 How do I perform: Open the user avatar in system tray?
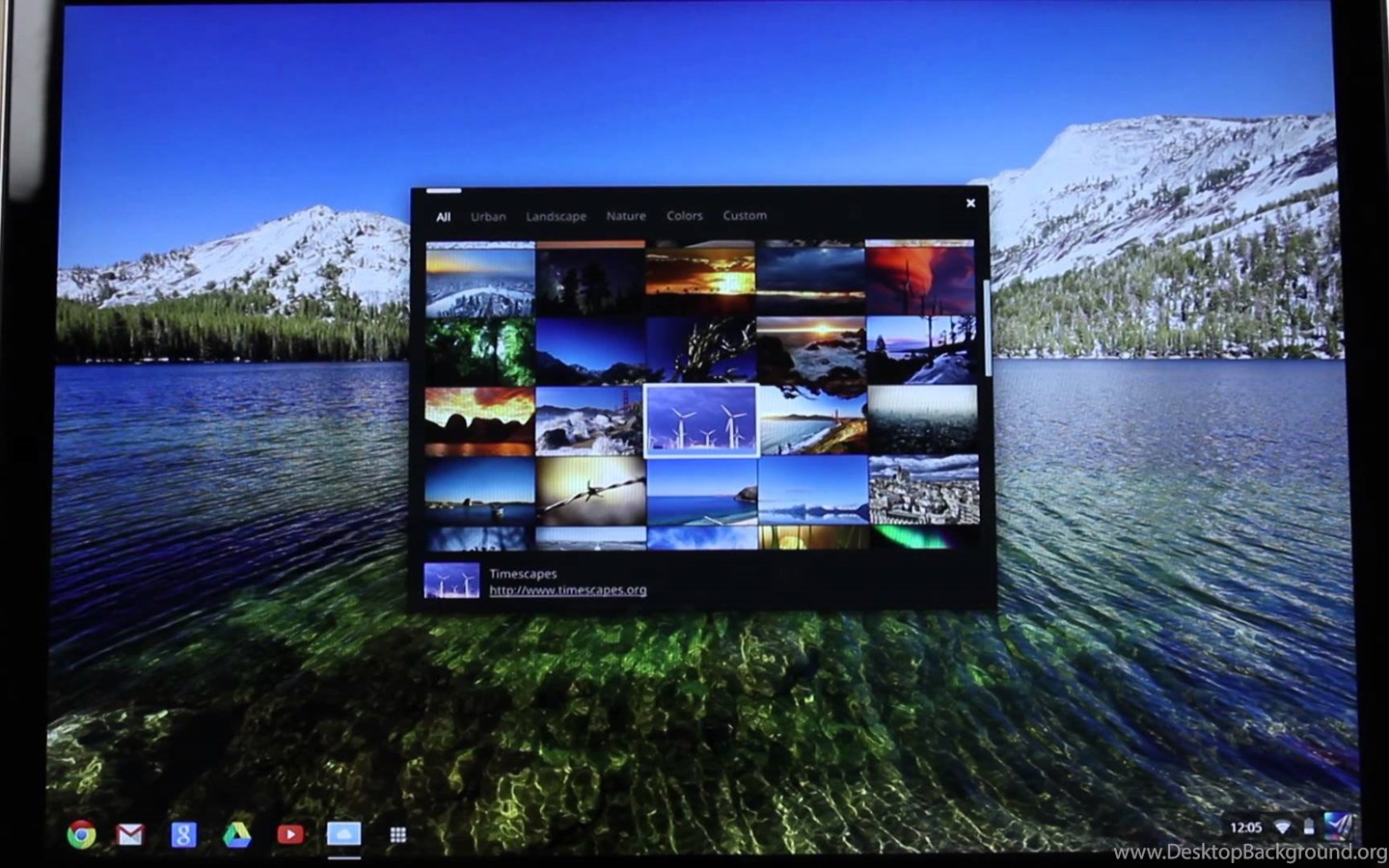1338,827
